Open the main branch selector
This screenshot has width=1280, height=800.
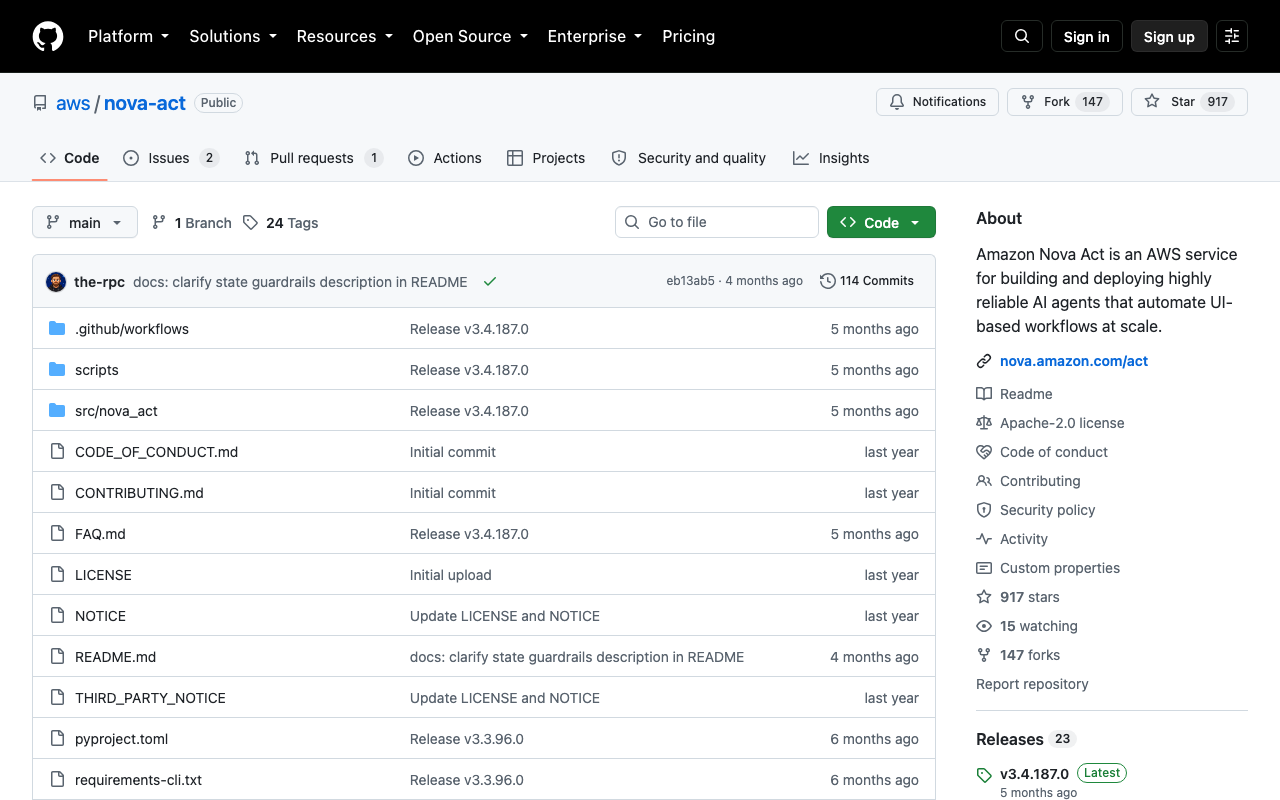(85, 222)
